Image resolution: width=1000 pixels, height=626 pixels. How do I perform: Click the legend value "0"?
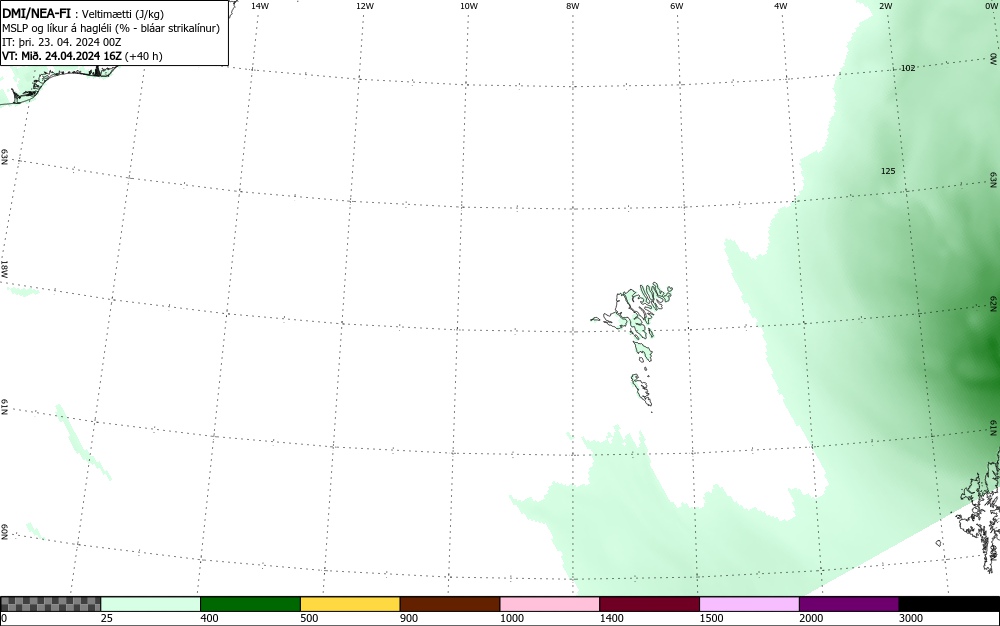click(4, 618)
